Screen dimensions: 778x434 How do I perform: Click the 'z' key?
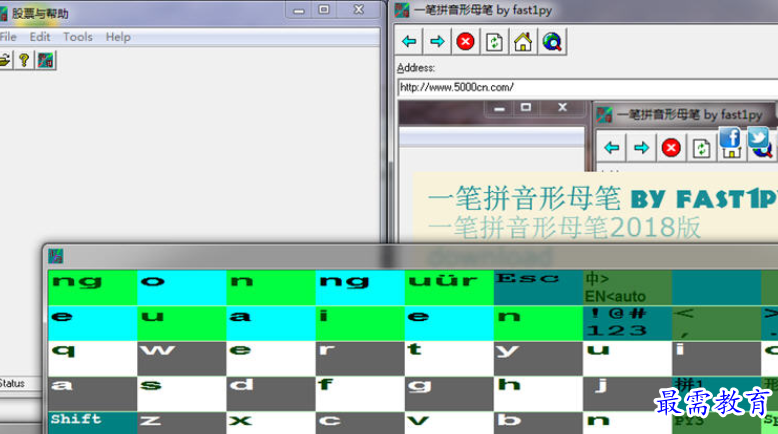point(182,423)
